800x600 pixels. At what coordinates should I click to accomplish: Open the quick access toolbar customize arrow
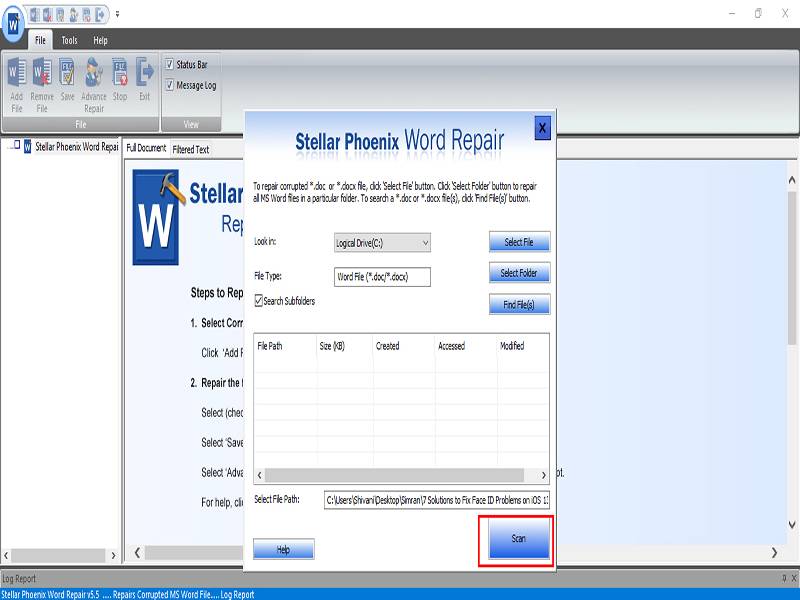(x=117, y=14)
